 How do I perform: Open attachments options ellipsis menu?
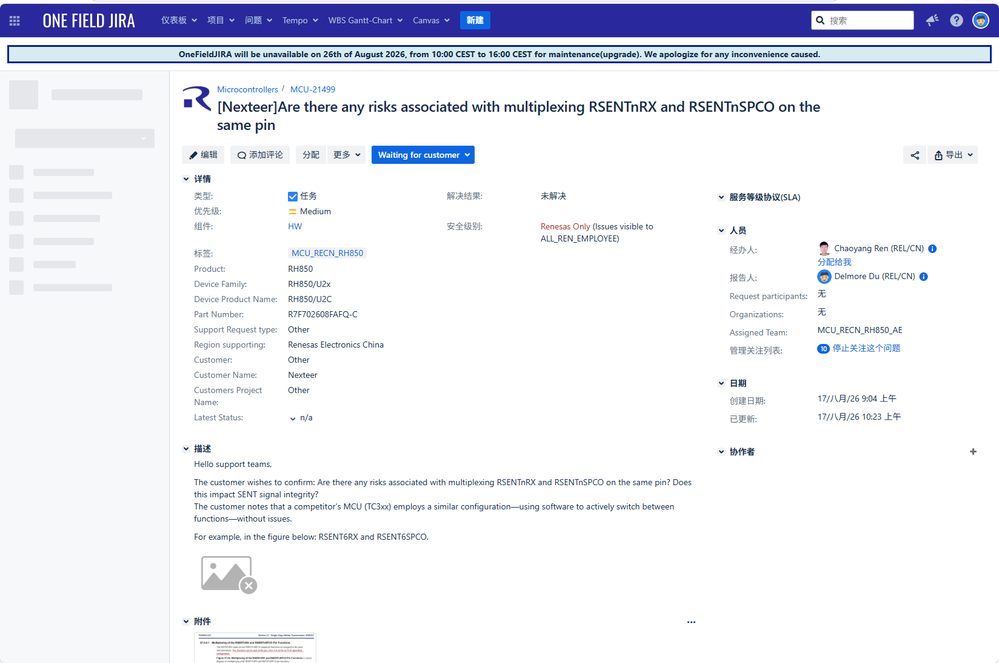coord(691,622)
